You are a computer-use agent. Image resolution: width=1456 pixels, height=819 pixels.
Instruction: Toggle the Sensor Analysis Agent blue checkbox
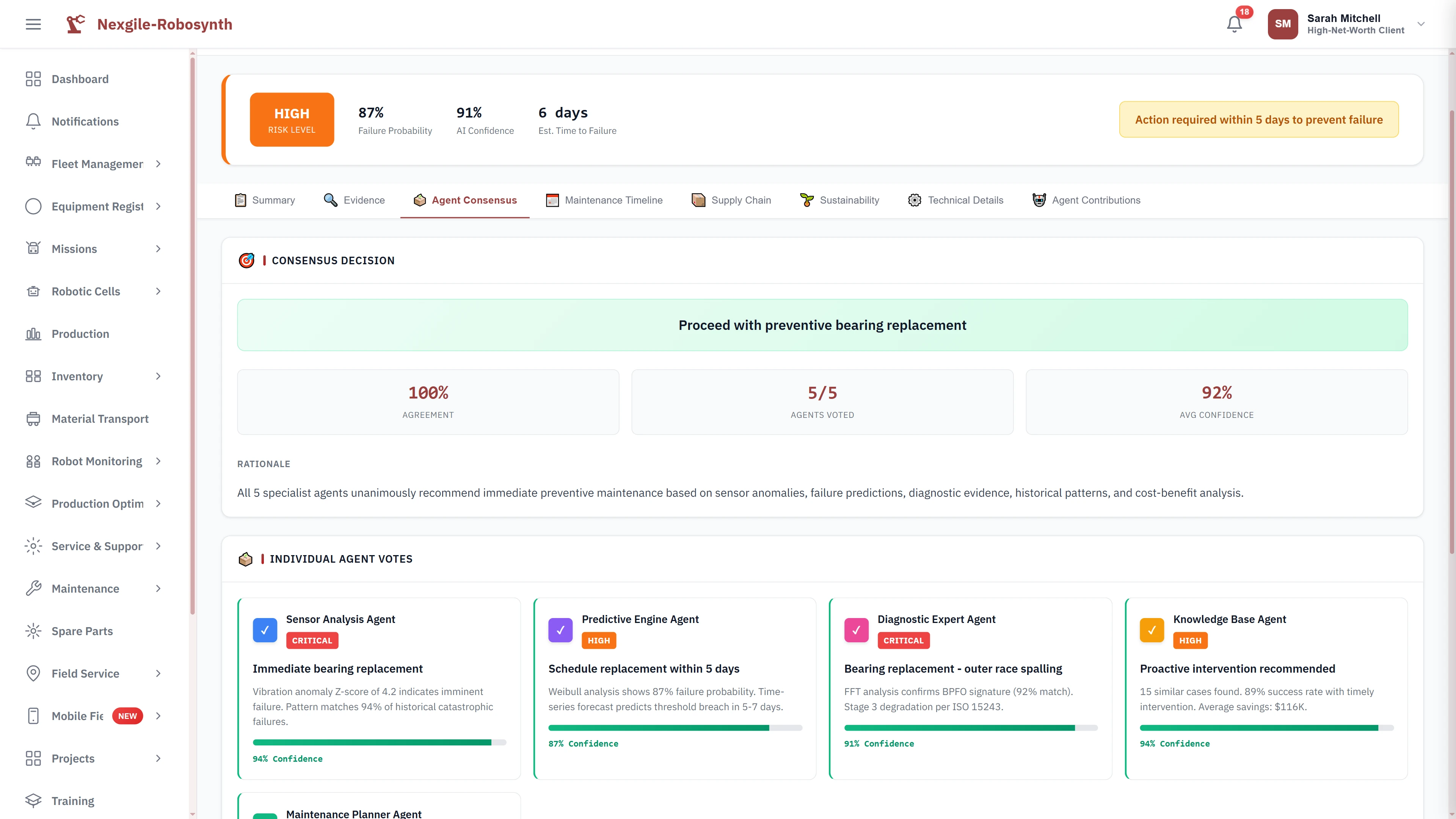[265, 630]
